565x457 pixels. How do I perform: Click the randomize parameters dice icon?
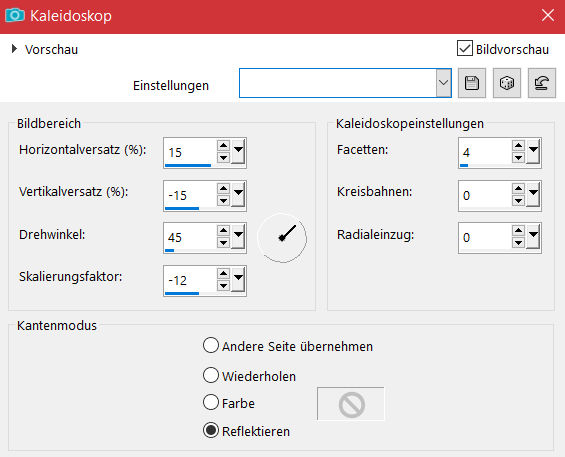507,83
